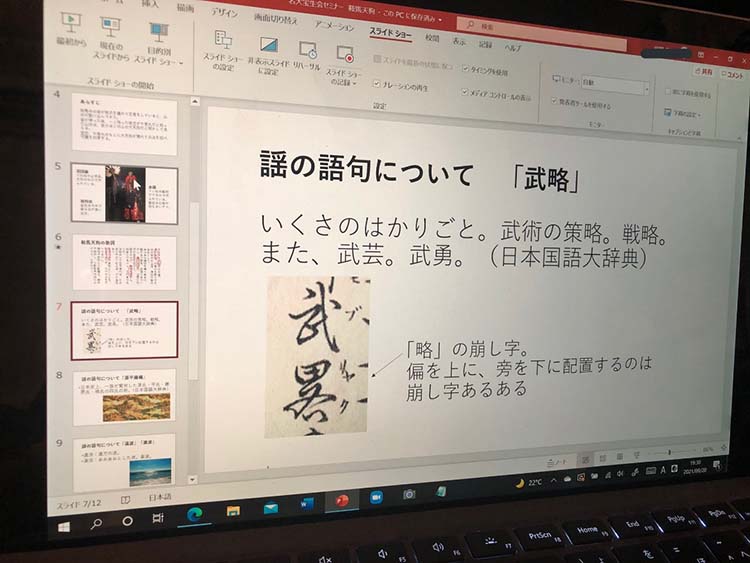Open the Insert (挿入) ribbon tab
750x563 pixels.
tap(150, 4)
